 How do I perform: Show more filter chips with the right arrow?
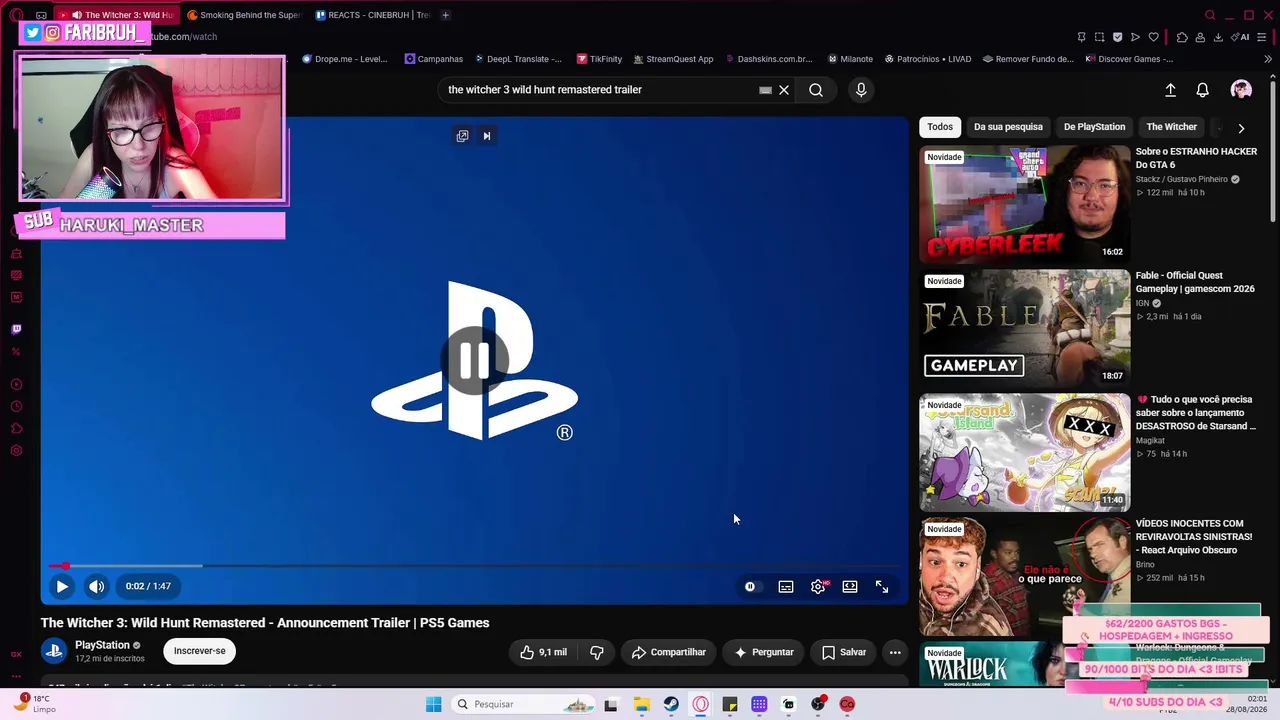coord(1241,128)
